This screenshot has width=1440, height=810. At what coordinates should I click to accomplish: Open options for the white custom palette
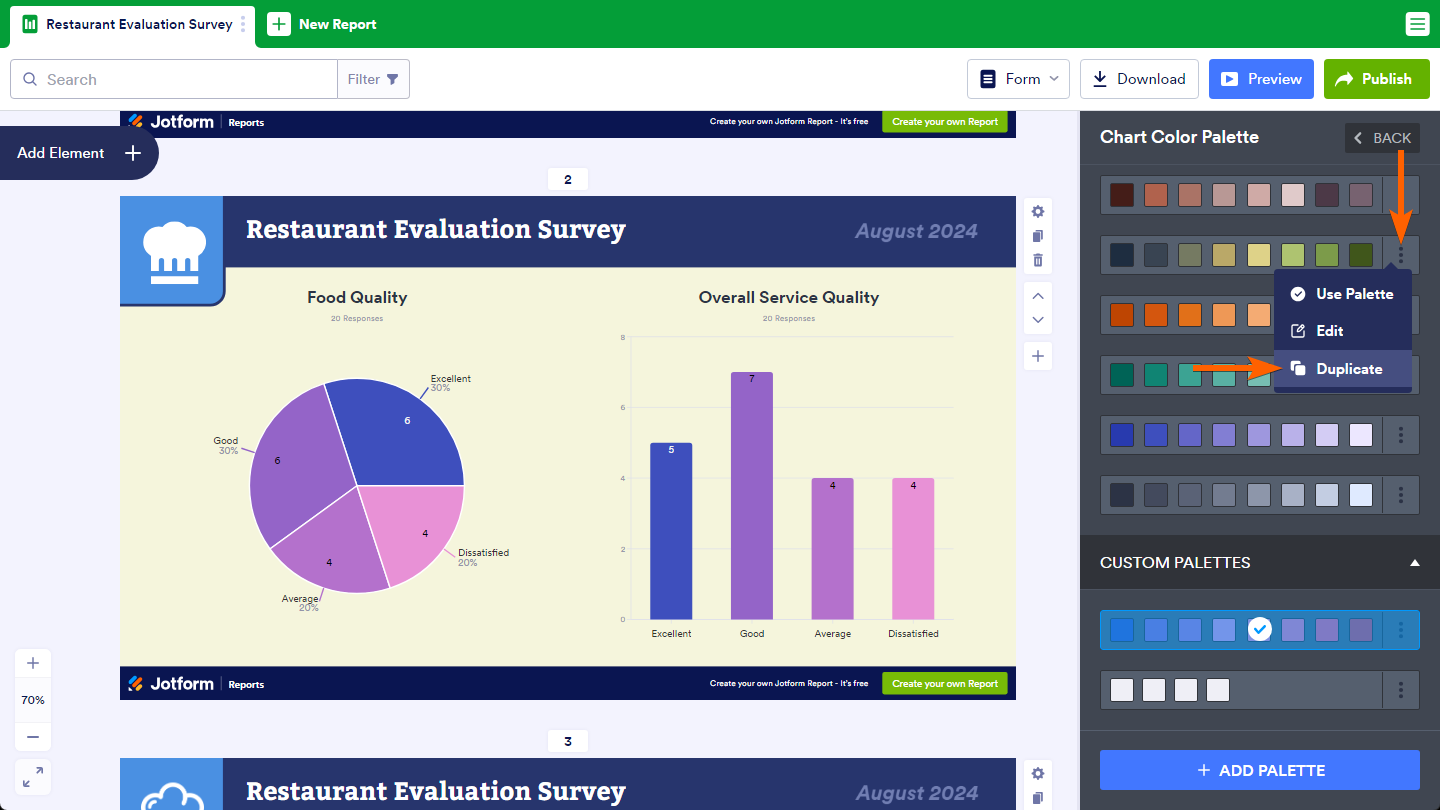click(x=1401, y=690)
